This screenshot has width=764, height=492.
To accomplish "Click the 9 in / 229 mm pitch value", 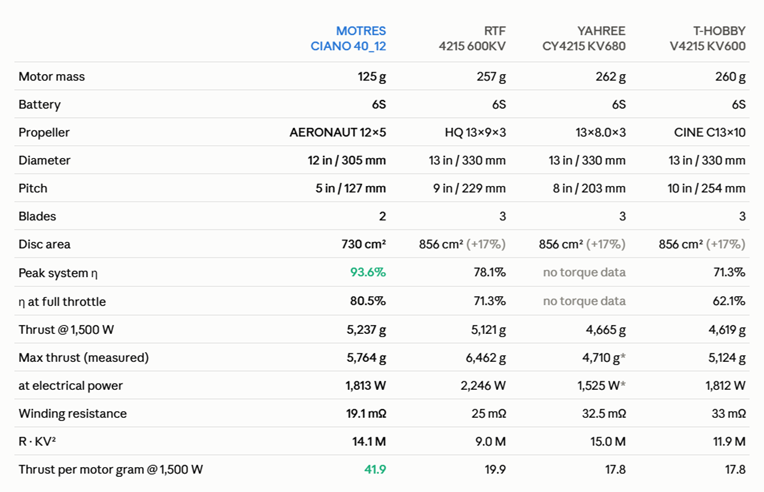I will [x=470, y=188].
